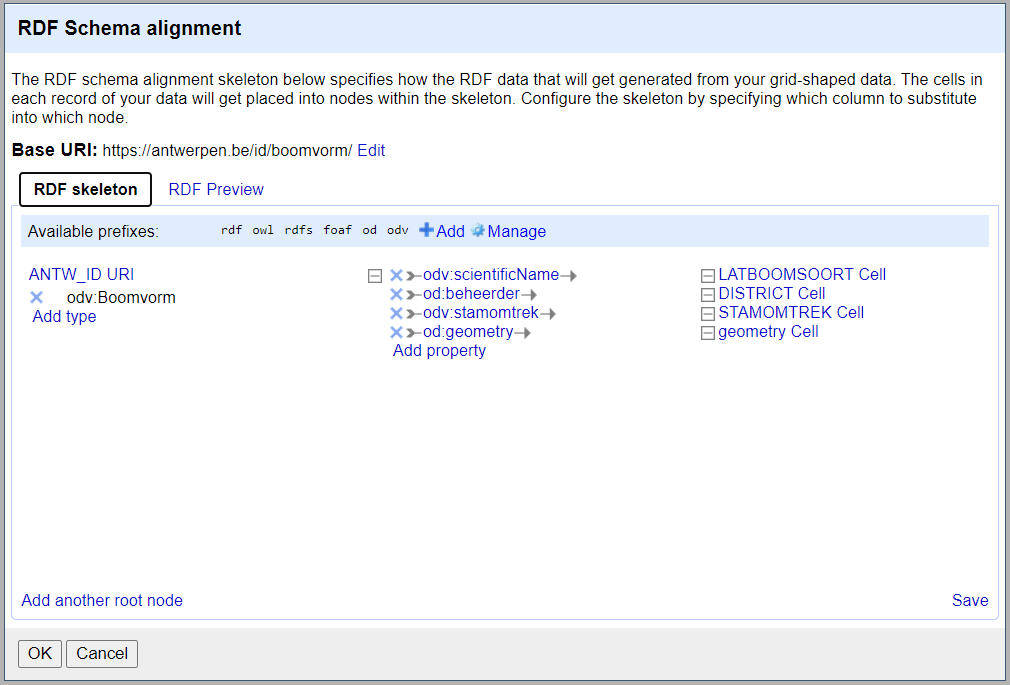Viewport: 1010px width, 685px height.
Task: Open the ANTW_ID URI node settings
Action: coord(81,274)
